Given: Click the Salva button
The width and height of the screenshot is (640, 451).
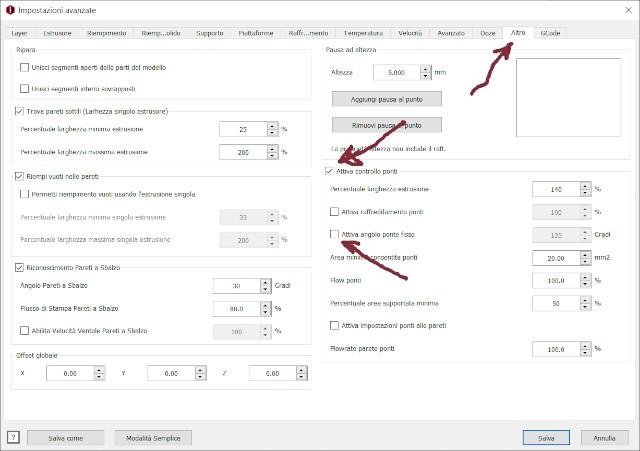Looking at the screenshot, I should 546,438.
